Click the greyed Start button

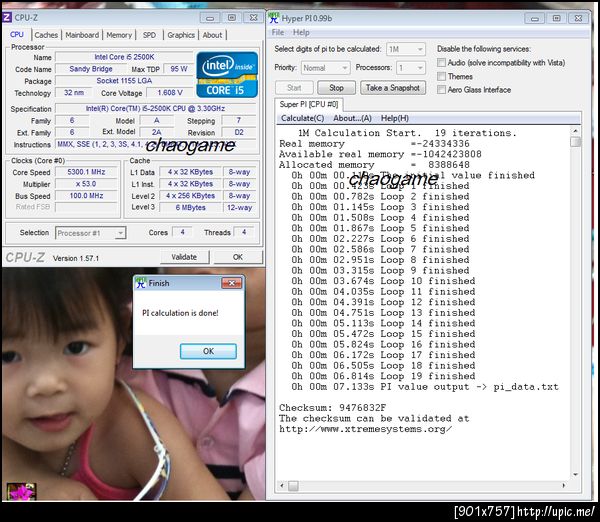(x=294, y=88)
